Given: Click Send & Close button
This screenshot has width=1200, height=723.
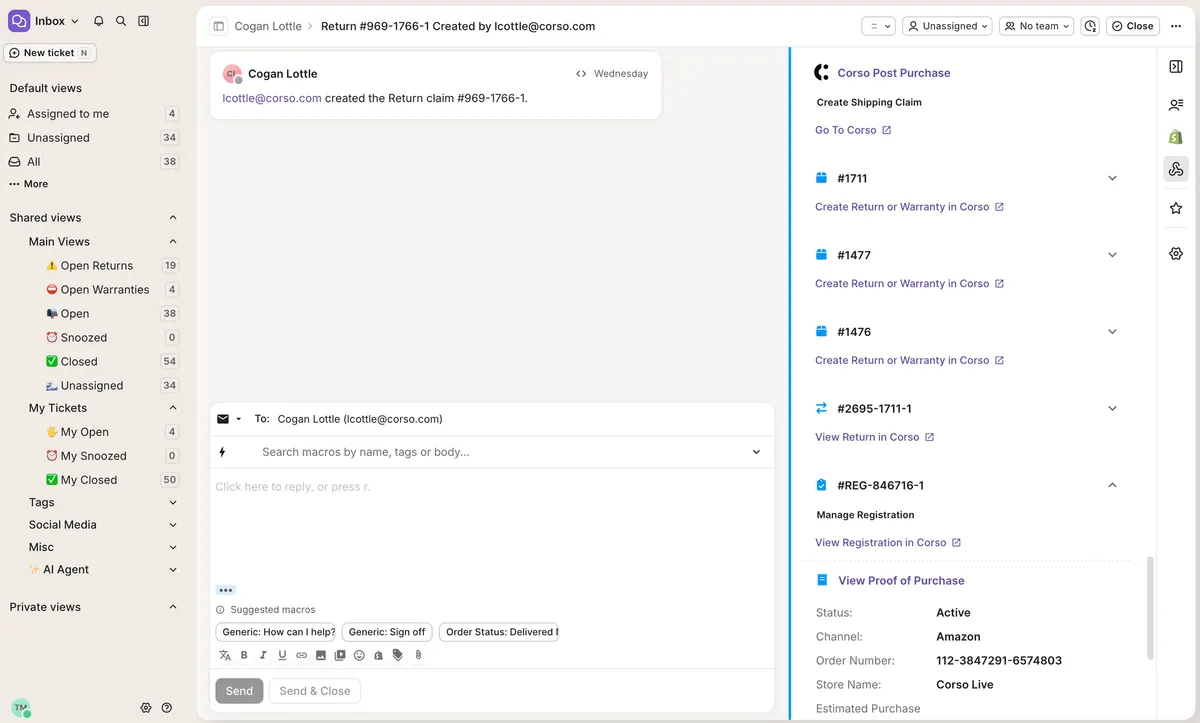Looking at the screenshot, I should point(315,691).
